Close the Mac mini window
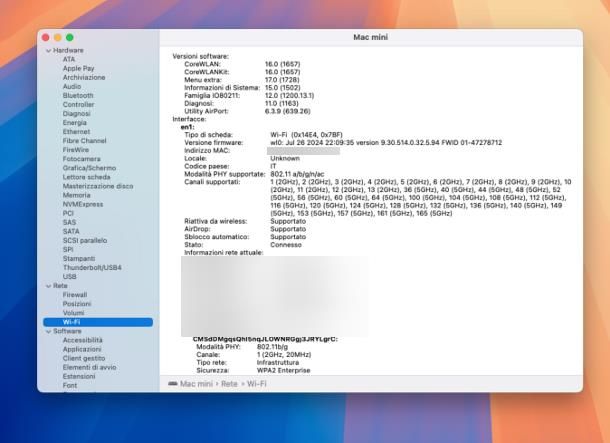 coord(46,37)
